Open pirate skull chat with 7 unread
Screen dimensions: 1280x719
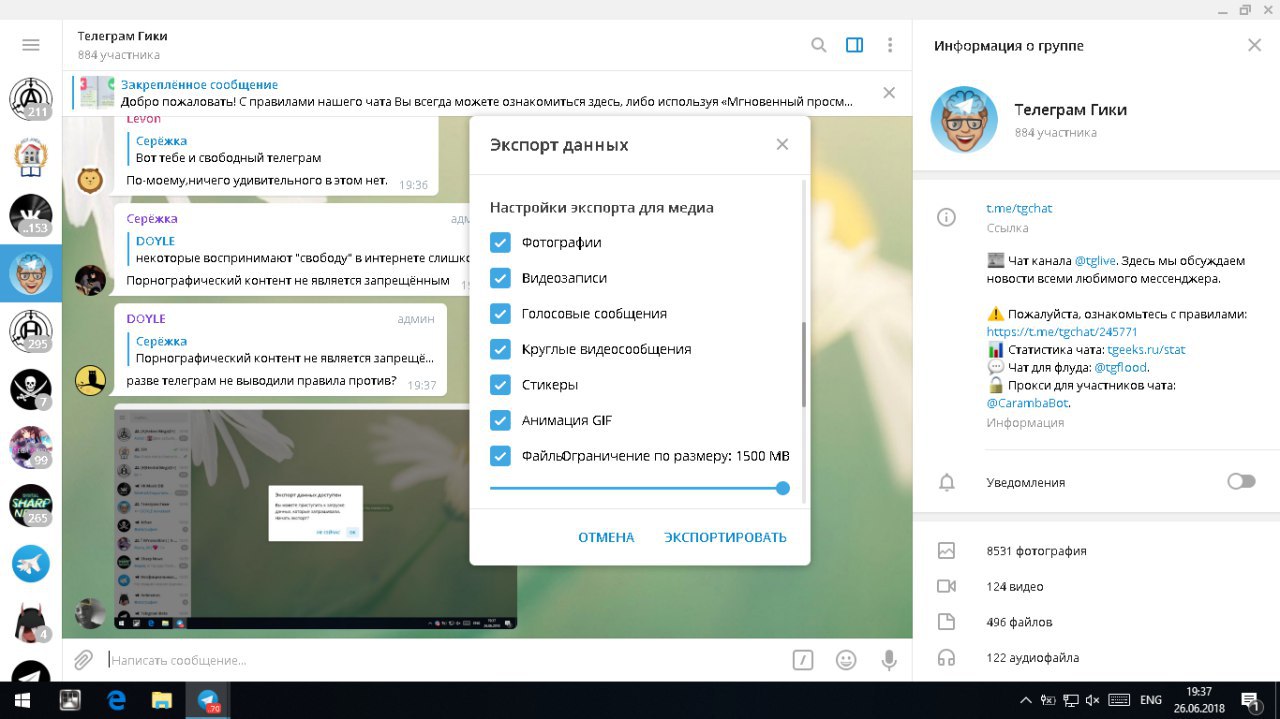[x=30, y=389]
